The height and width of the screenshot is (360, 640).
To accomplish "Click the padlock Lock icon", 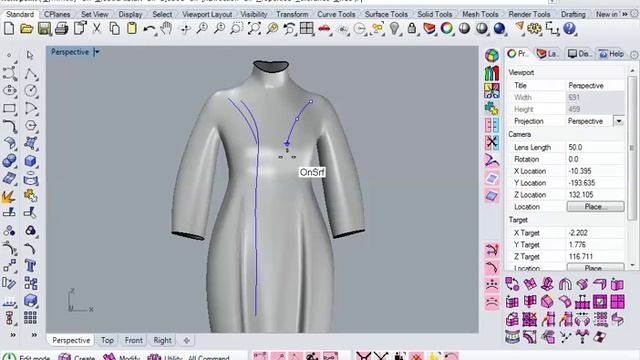I will coord(412,29).
